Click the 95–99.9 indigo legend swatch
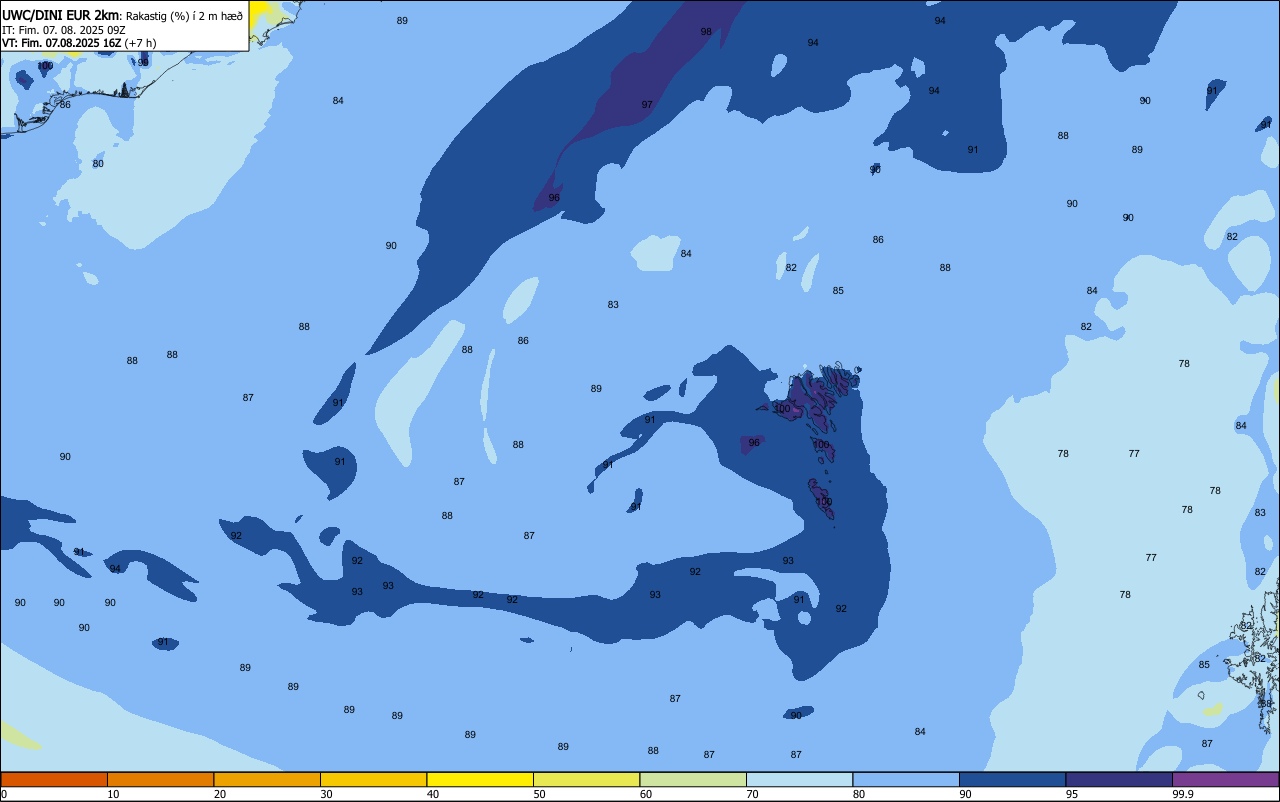Image resolution: width=1280 pixels, height=802 pixels. tap(1119, 779)
